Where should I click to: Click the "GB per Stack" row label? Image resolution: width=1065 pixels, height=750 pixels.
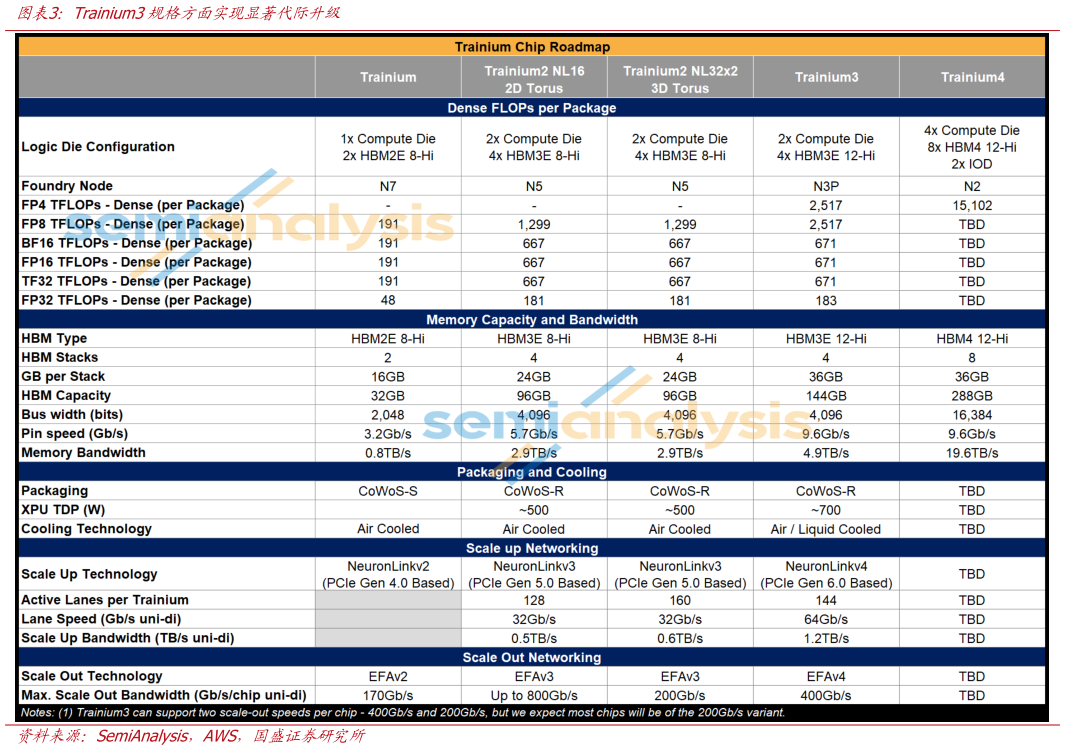click(x=62, y=376)
